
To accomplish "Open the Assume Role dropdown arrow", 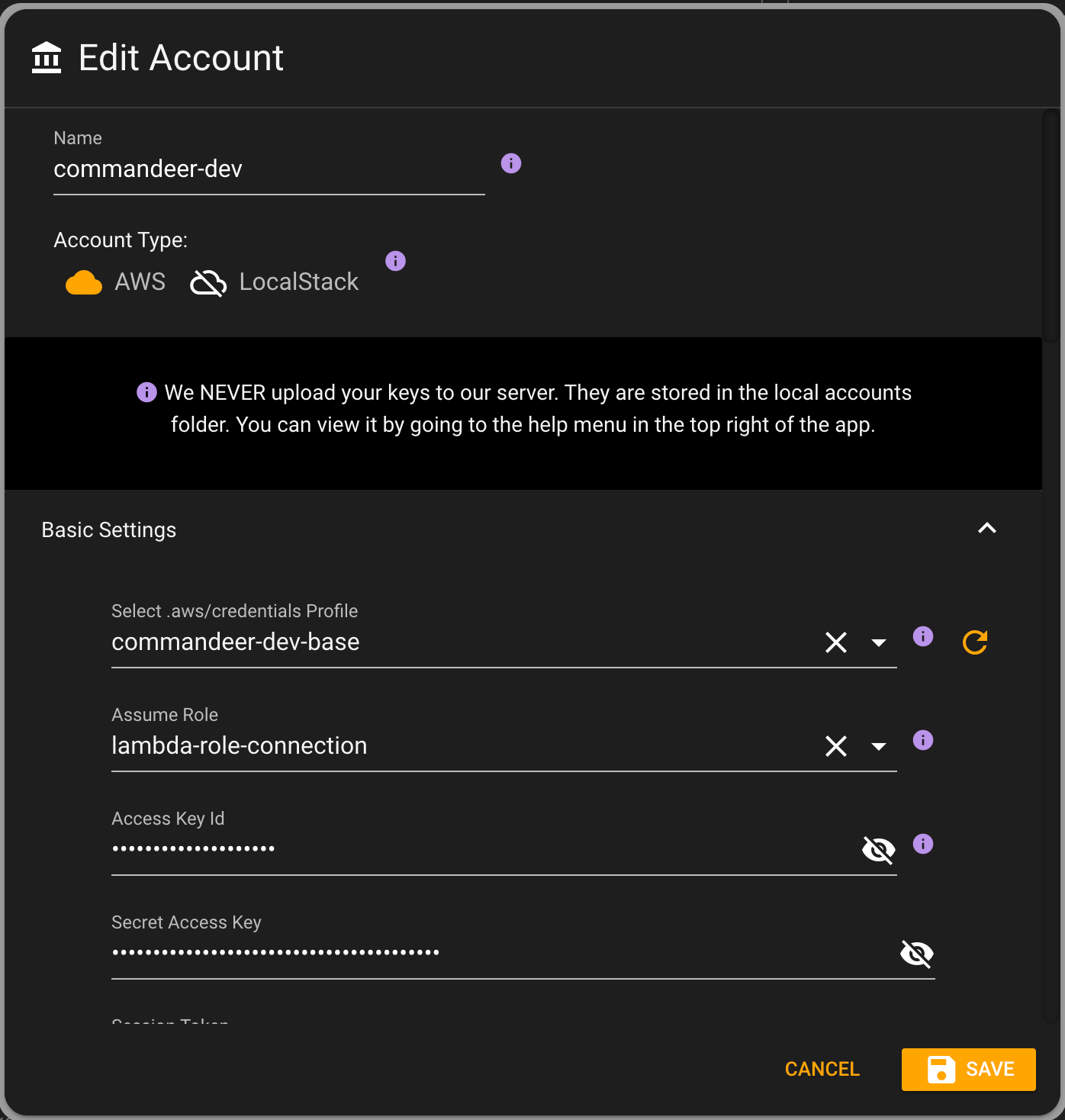I will click(x=879, y=747).
